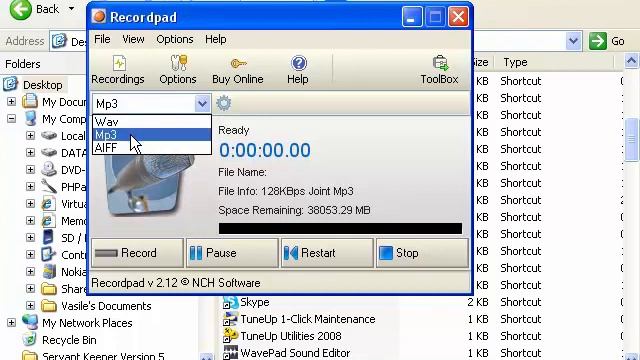
Task: Click the My Computer icon in tree
Action: (x=30, y=119)
